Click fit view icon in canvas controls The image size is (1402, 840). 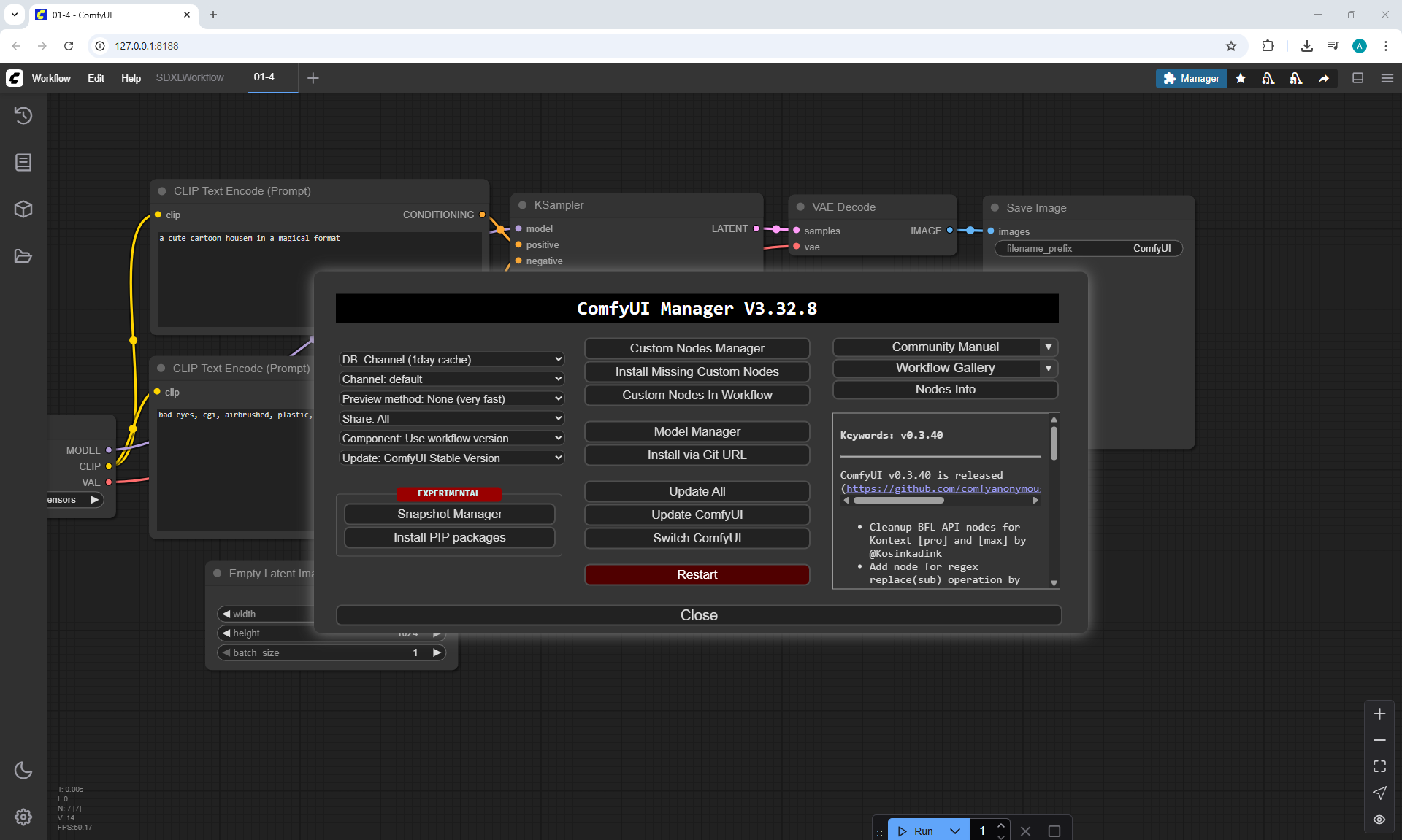click(1379, 766)
